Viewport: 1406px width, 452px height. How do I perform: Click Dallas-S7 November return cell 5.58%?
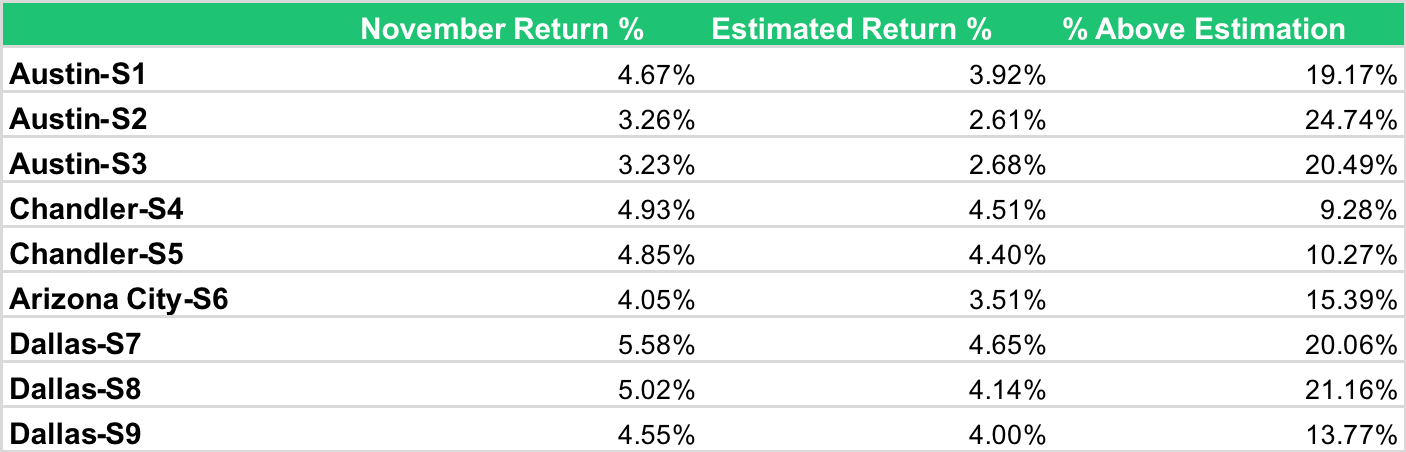[656, 344]
